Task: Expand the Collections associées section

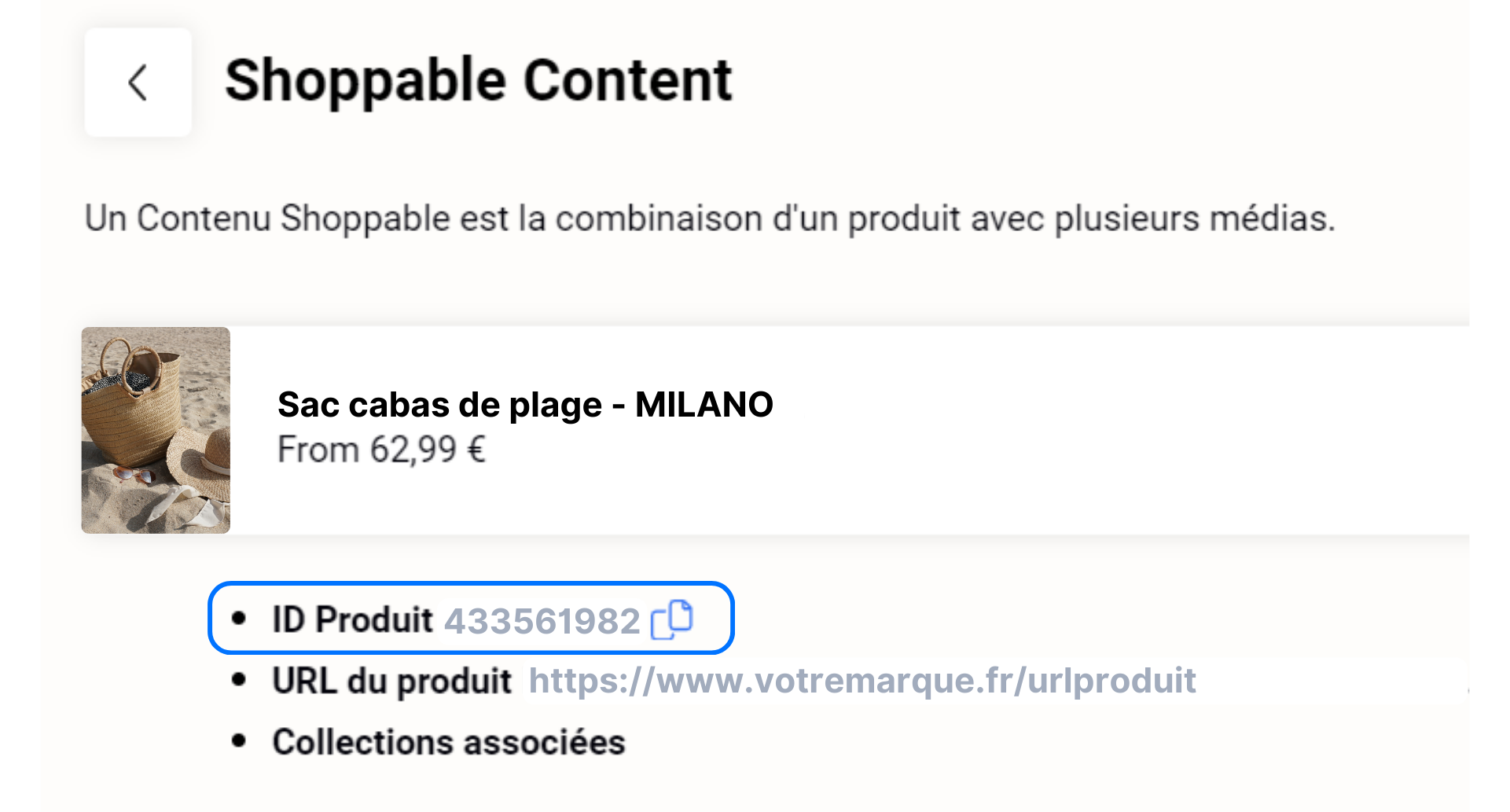Action: (449, 740)
